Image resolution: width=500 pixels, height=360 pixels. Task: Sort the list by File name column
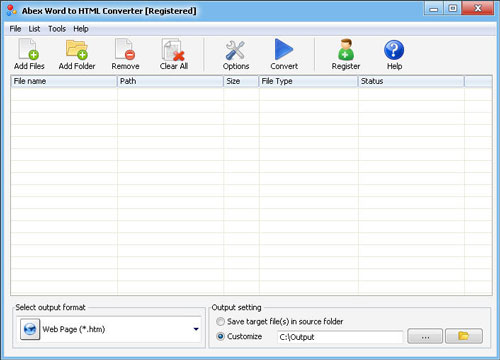coord(64,81)
